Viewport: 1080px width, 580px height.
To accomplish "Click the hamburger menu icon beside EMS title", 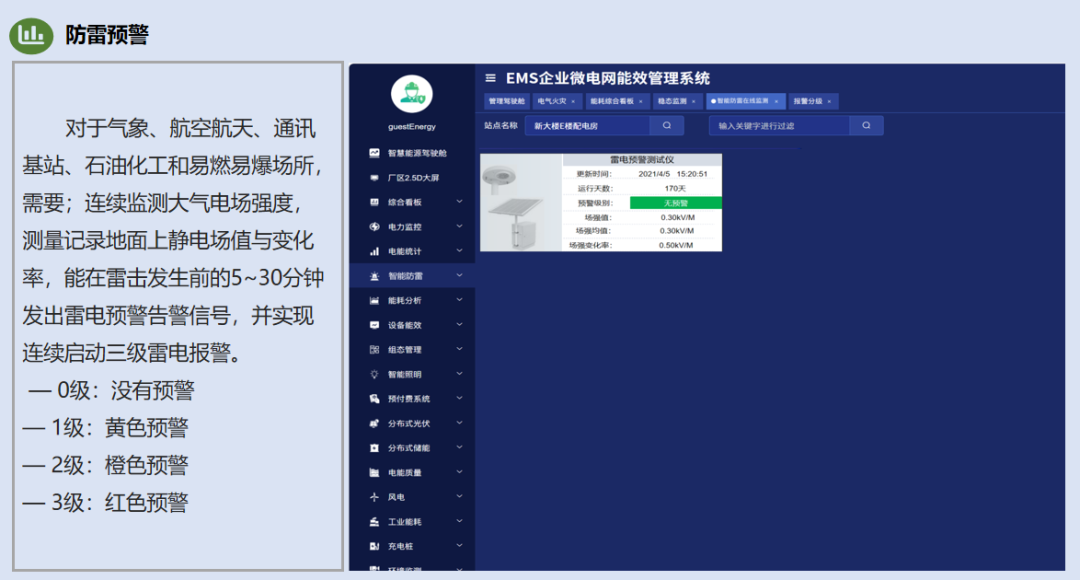I will coord(490,78).
